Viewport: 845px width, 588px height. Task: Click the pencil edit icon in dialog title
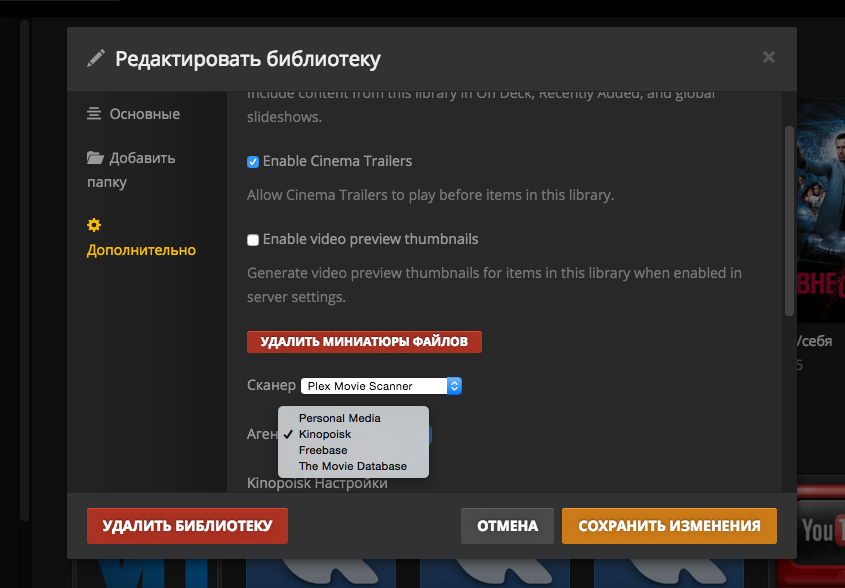[96, 58]
